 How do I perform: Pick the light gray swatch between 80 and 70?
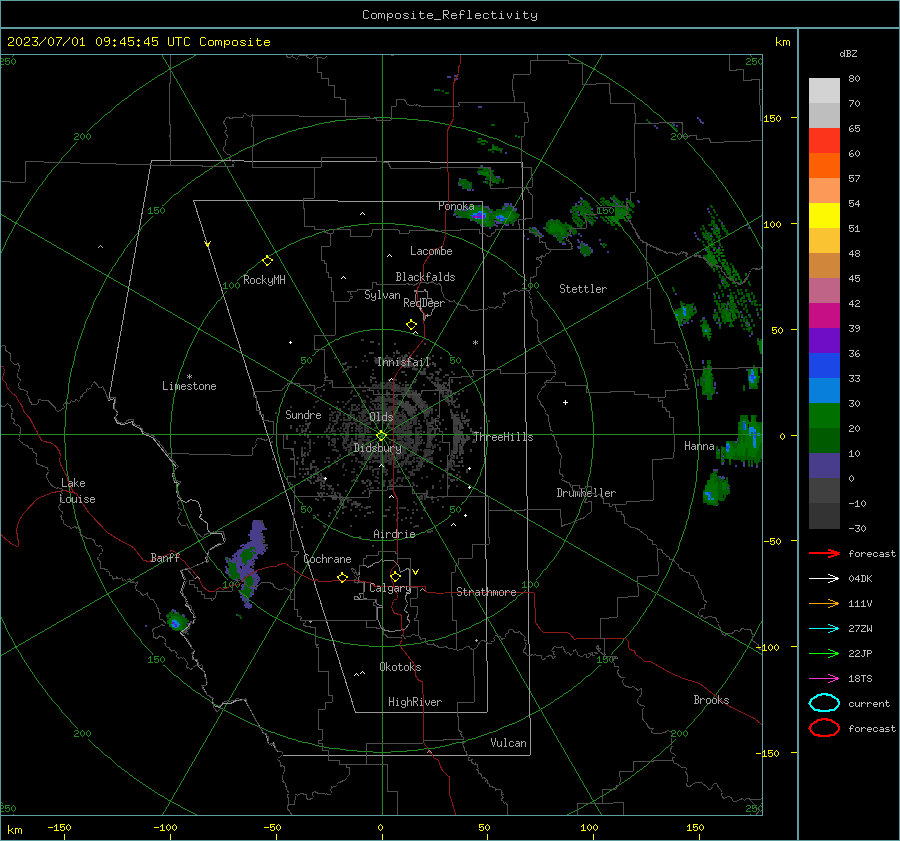click(x=824, y=90)
